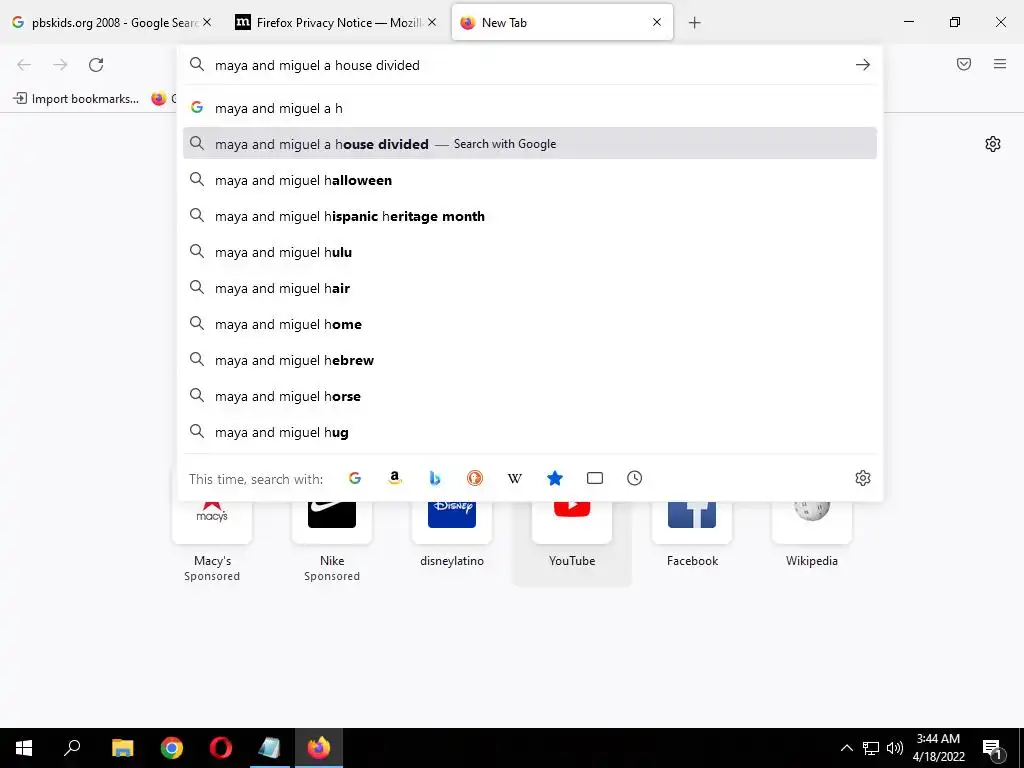The height and width of the screenshot is (768, 1024).
Task: Select suggestion 'maya and miguel hebrew'
Action: (530, 360)
